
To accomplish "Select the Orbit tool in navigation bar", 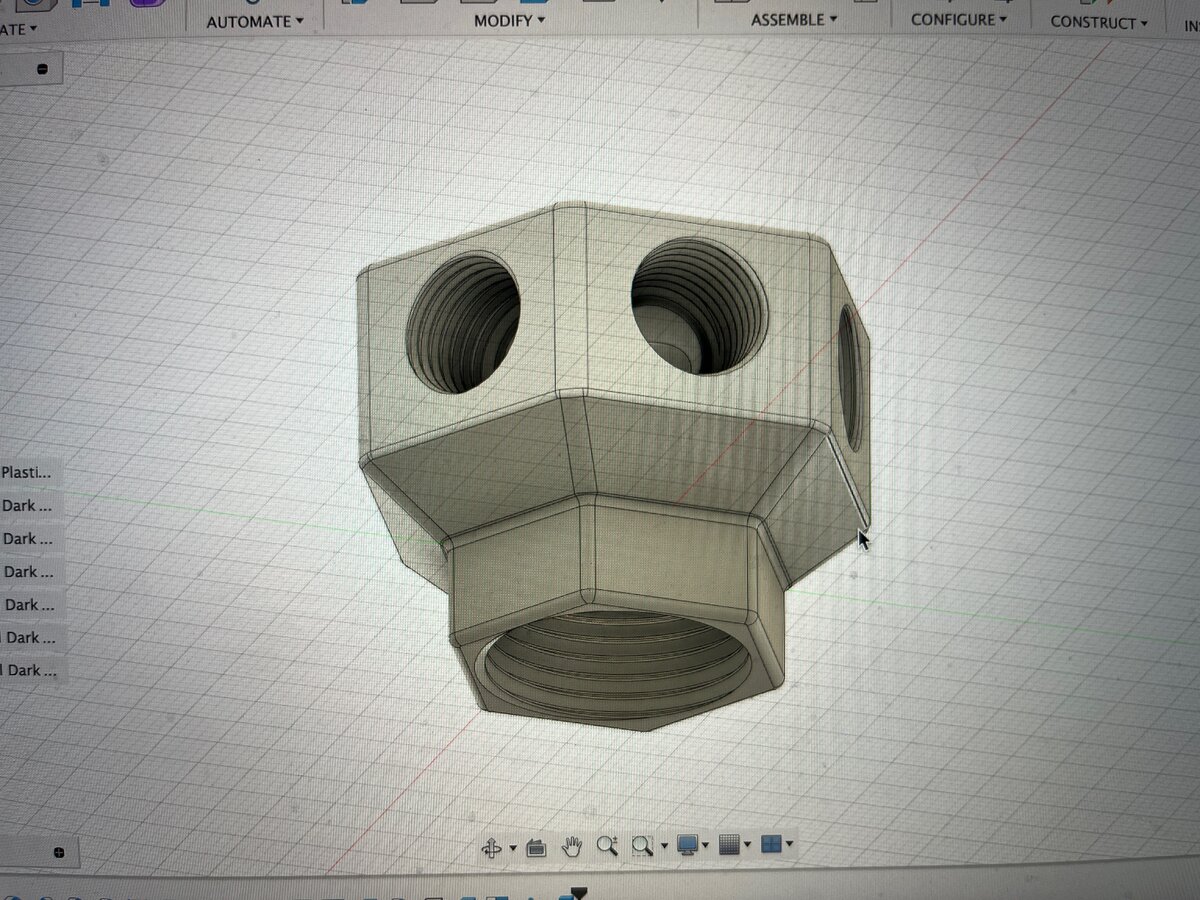I will tap(492, 847).
